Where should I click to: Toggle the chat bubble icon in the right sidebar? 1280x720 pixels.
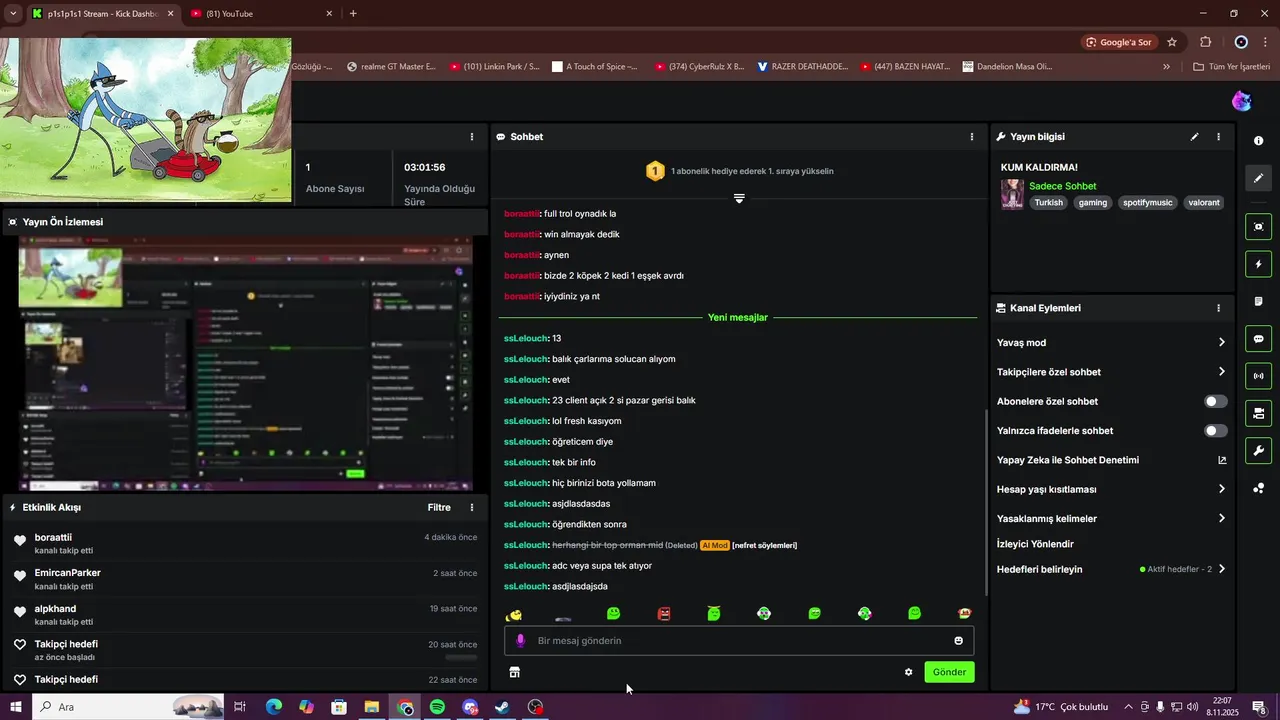(x=1258, y=339)
